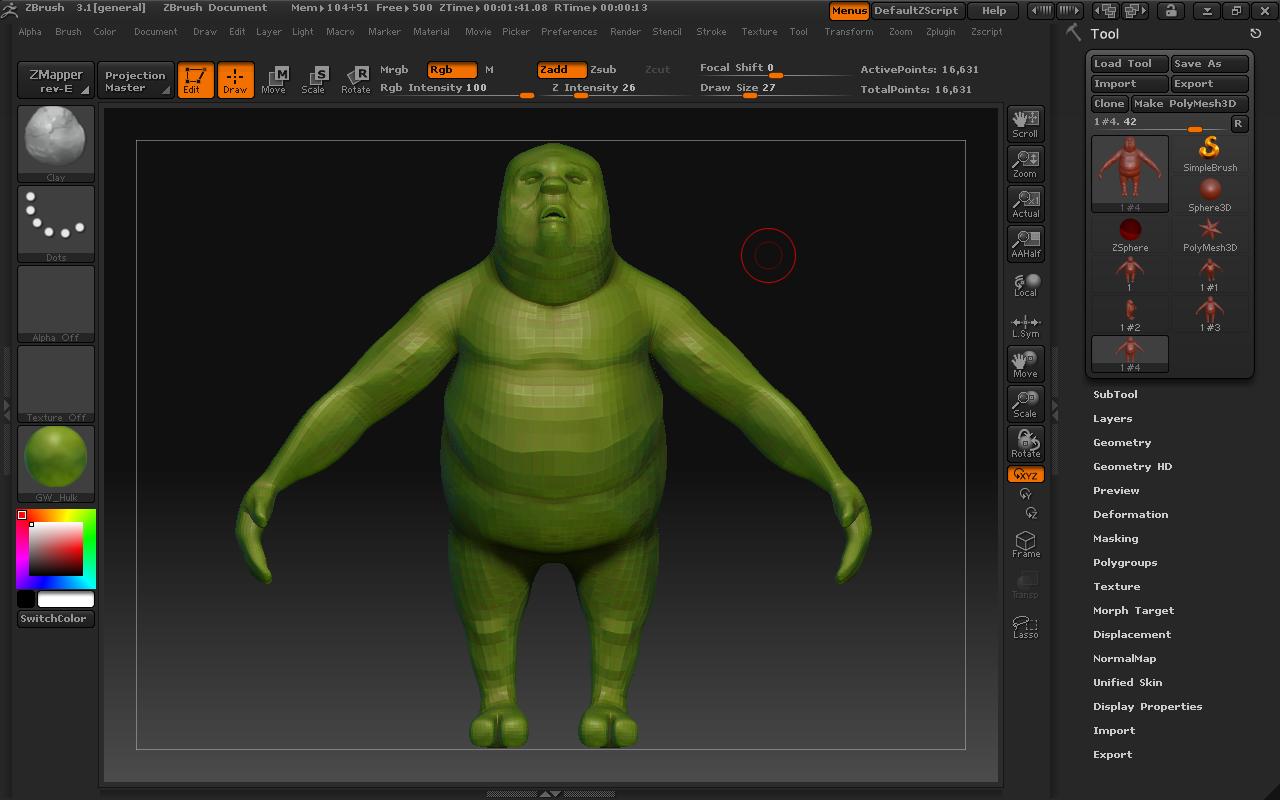Expand the Layers section
This screenshot has width=1280, height=800.
tap(1112, 418)
